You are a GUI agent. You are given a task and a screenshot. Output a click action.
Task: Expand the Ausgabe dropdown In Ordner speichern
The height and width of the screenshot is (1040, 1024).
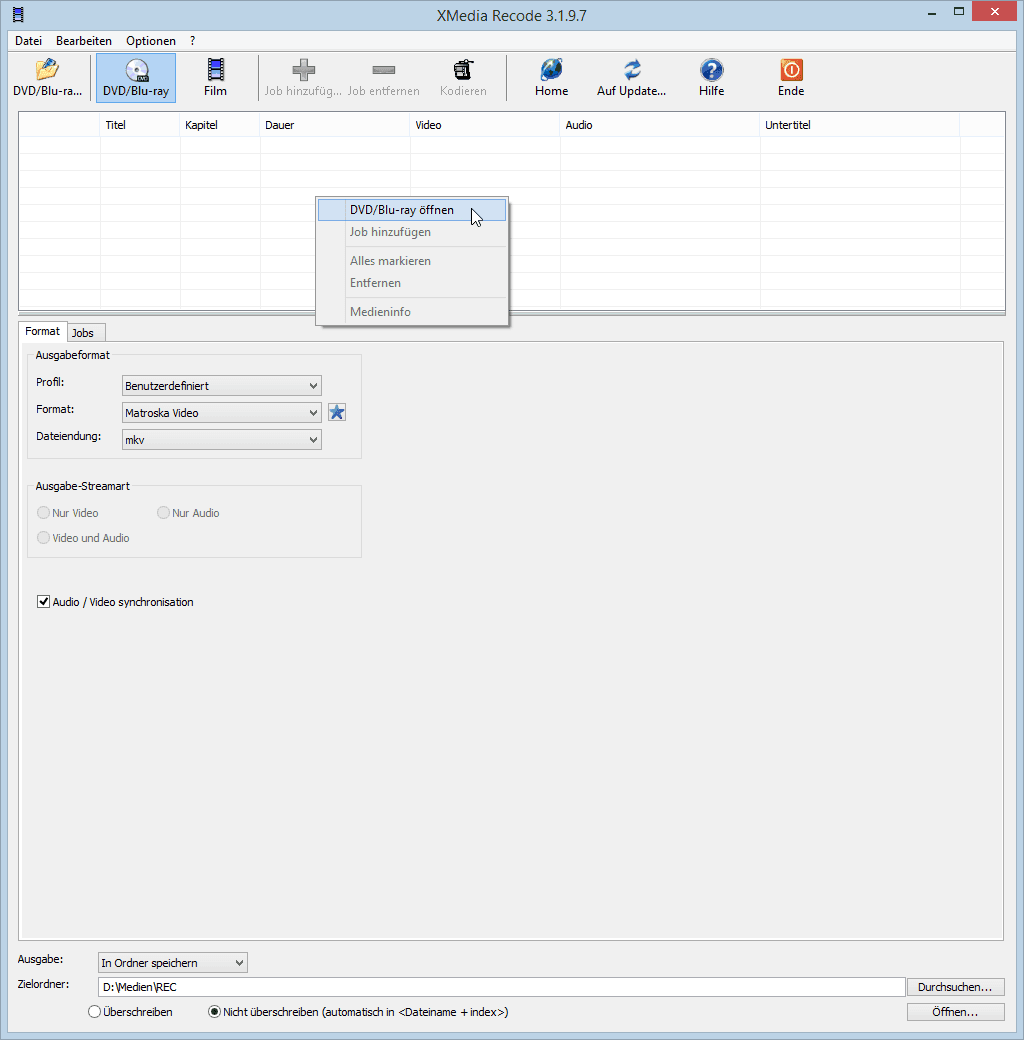coord(172,962)
